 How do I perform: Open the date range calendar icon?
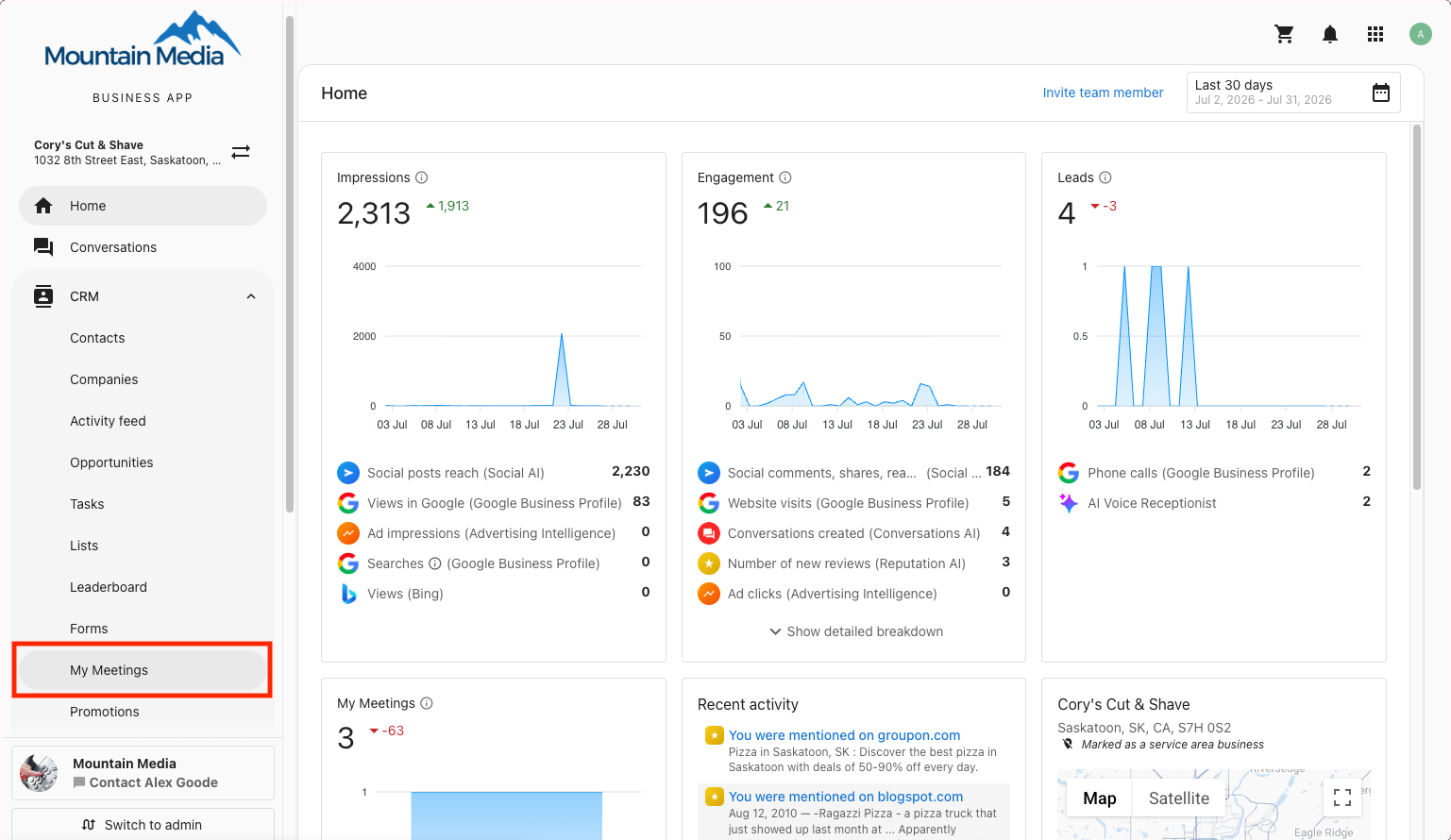pos(1381,92)
